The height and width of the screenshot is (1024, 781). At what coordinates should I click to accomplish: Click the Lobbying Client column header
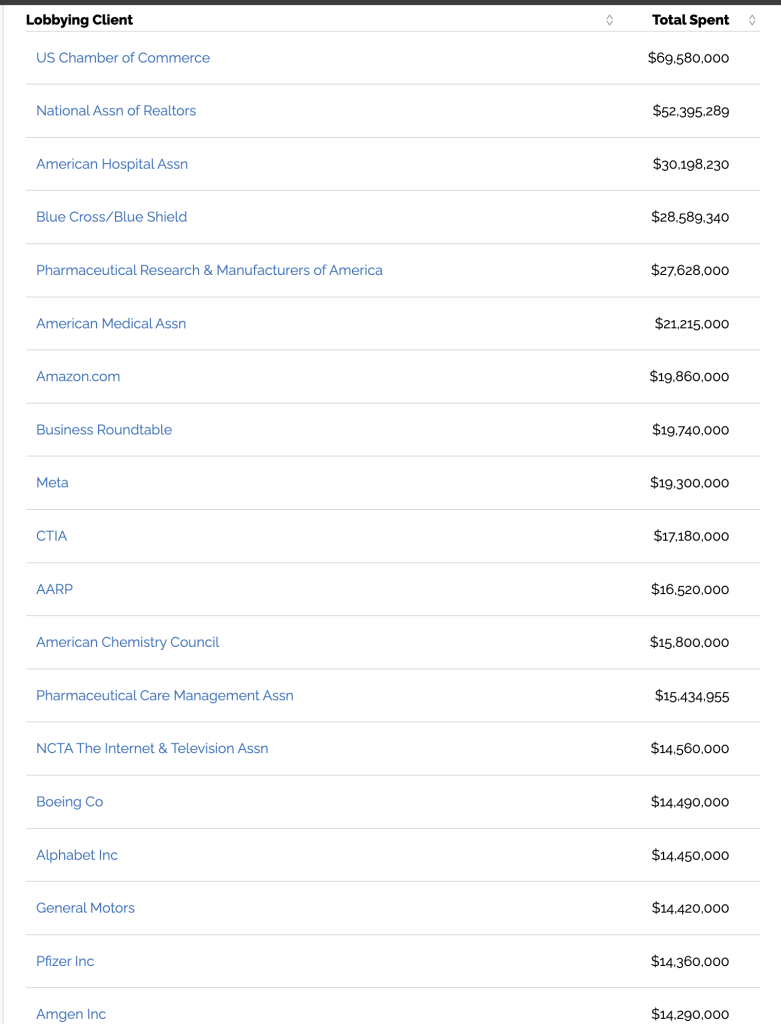pos(80,20)
